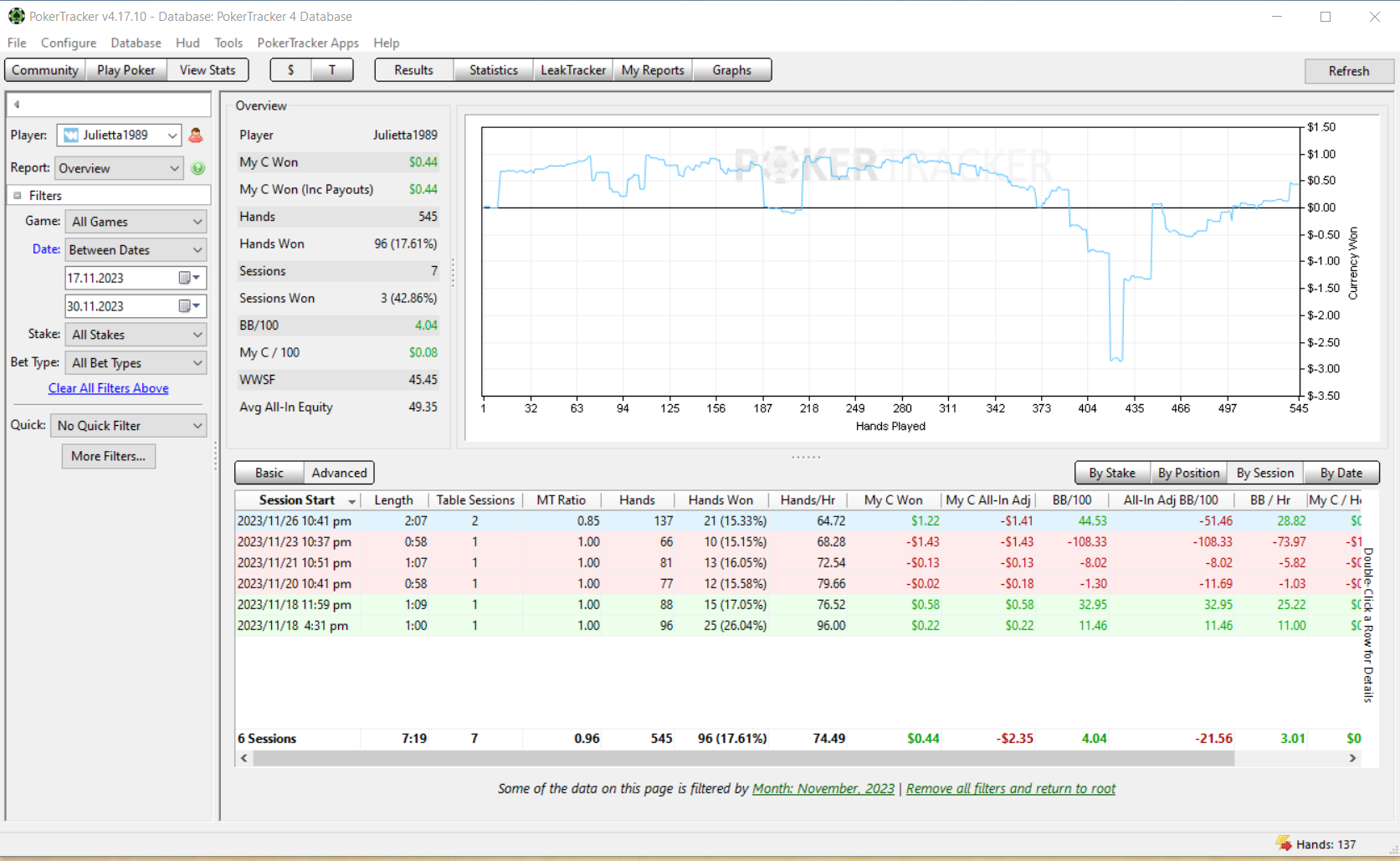
Task: Open the Stake dropdown showing All Stakes
Action: [136, 335]
